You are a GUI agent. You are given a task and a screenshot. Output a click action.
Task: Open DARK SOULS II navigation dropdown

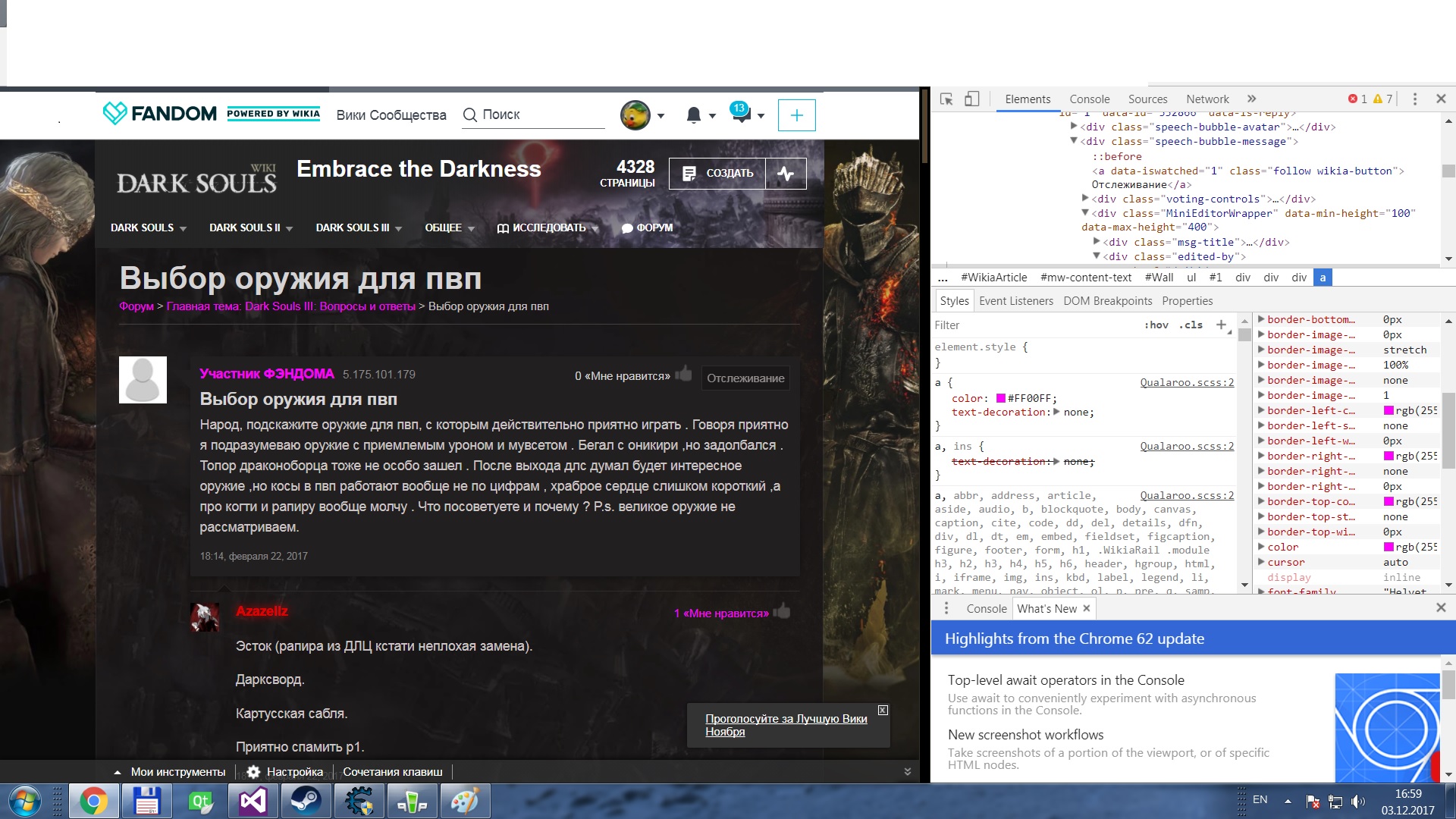pos(251,227)
